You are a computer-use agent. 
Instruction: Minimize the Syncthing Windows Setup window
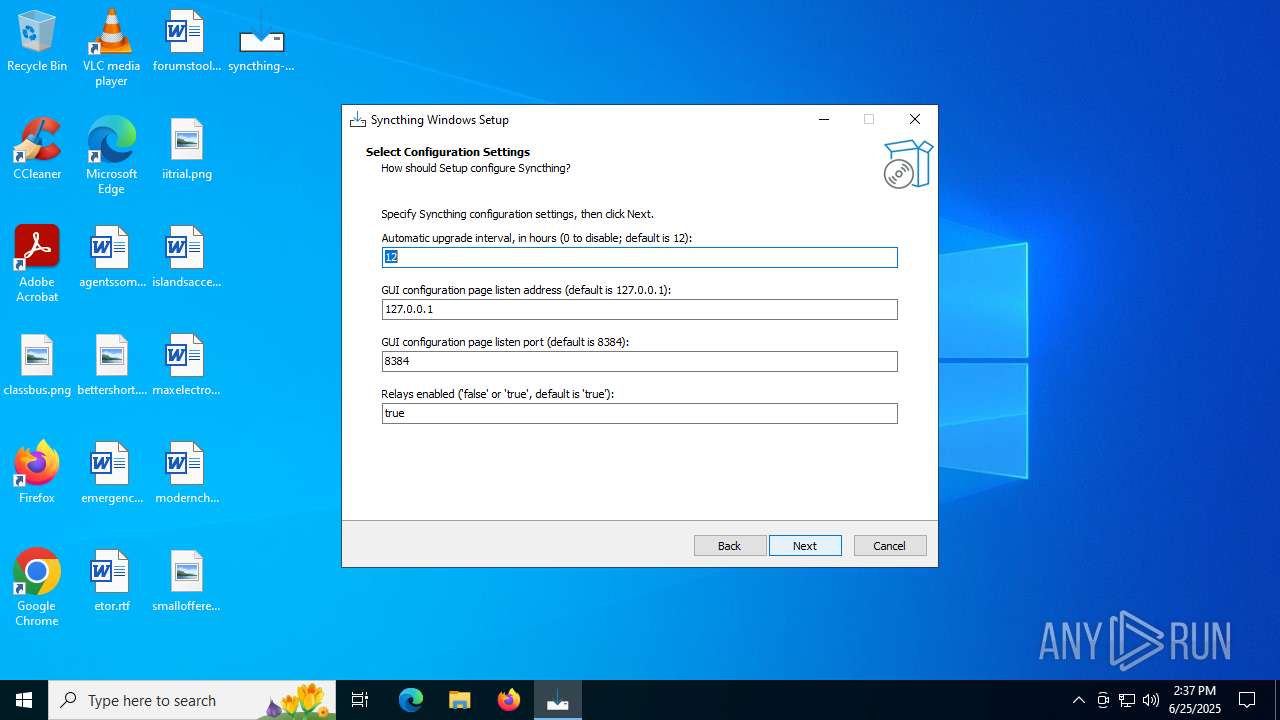(824, 119)
